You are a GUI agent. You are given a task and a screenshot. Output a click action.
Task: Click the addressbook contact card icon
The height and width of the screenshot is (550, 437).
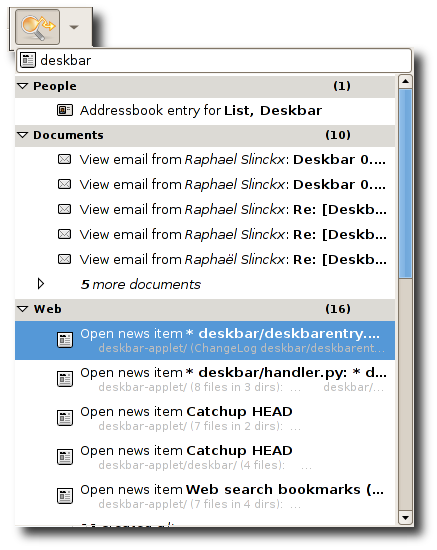click(65, 110)
